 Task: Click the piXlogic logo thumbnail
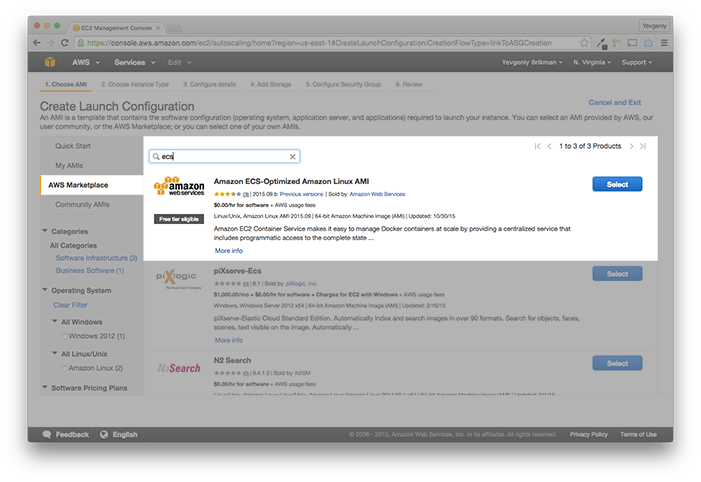click(176, 278)
